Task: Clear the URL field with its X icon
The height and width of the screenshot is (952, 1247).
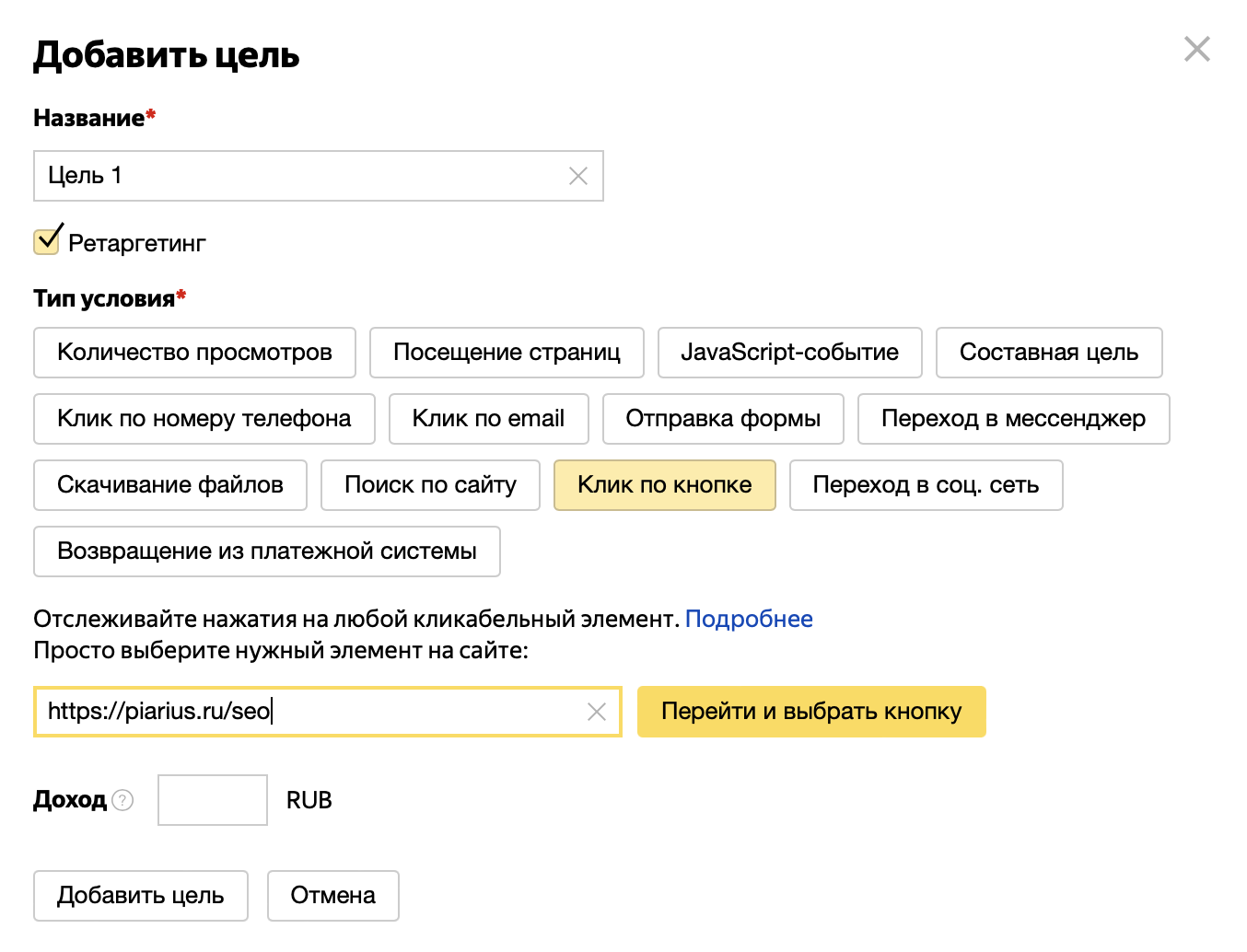Action: tap(597, 712)
